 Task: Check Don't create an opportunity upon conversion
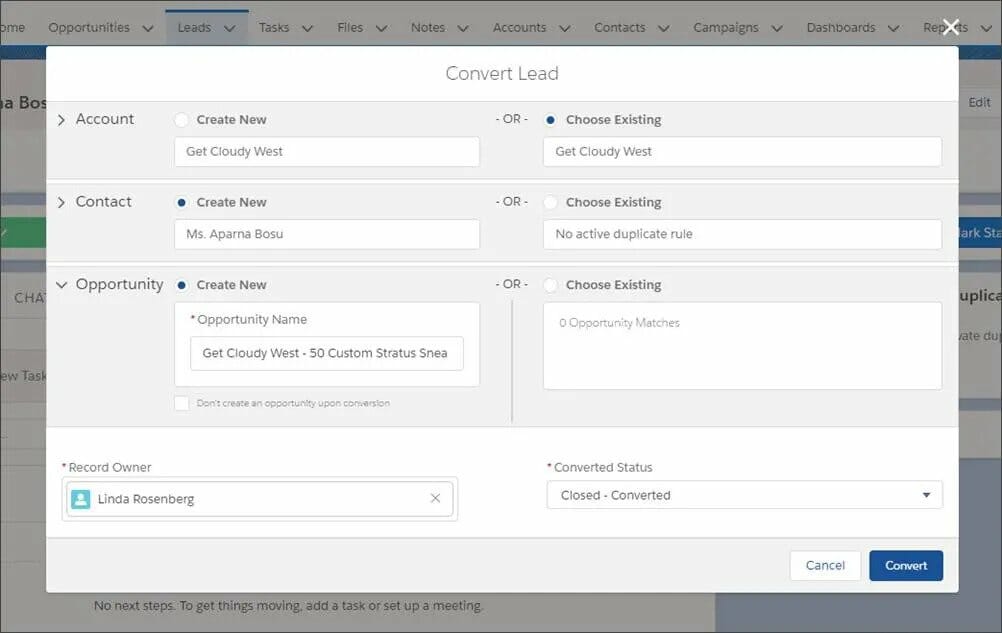[181, 403]
